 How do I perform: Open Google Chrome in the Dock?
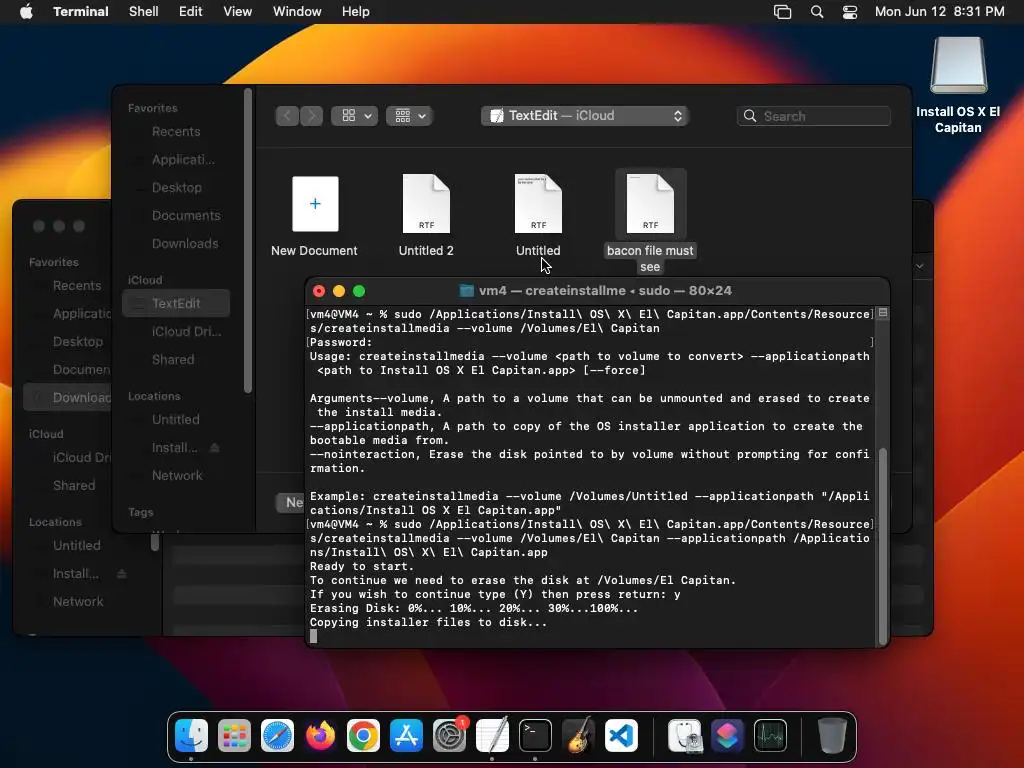pos(363,736)
